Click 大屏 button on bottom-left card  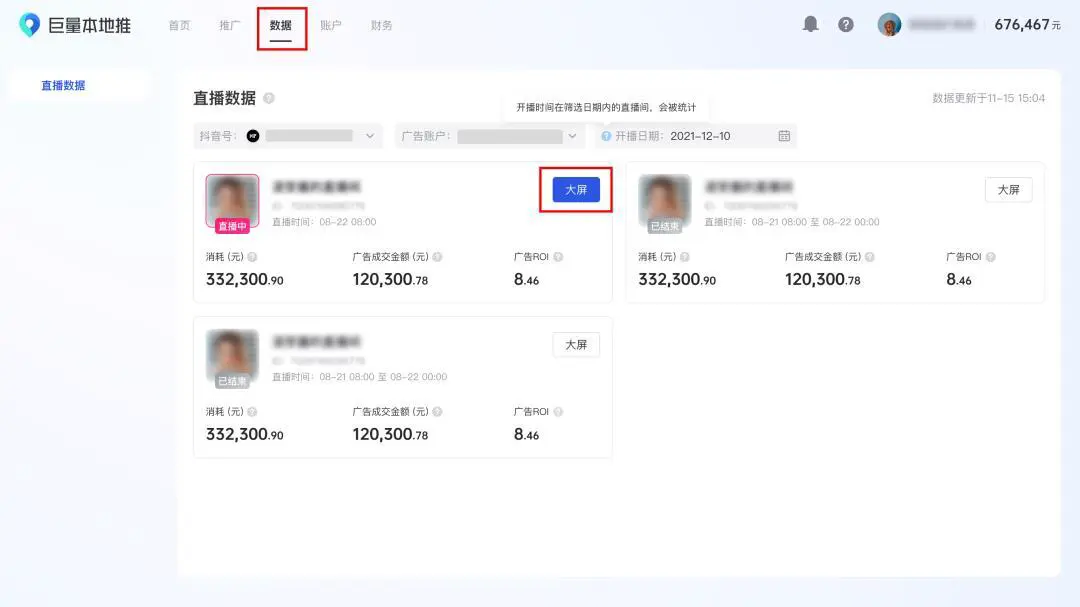click(x=576, y=344)
